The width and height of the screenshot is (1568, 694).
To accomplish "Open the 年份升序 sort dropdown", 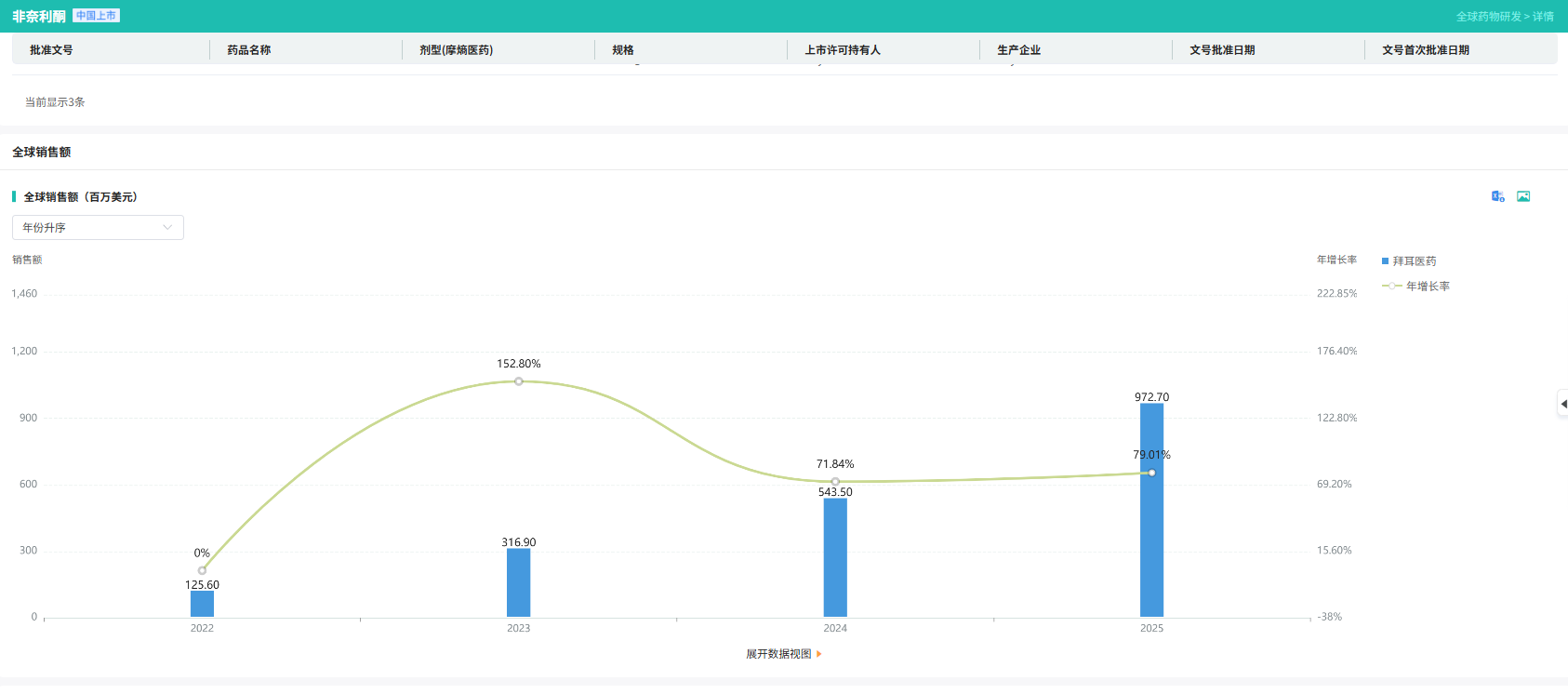I will tap(98, 228).
